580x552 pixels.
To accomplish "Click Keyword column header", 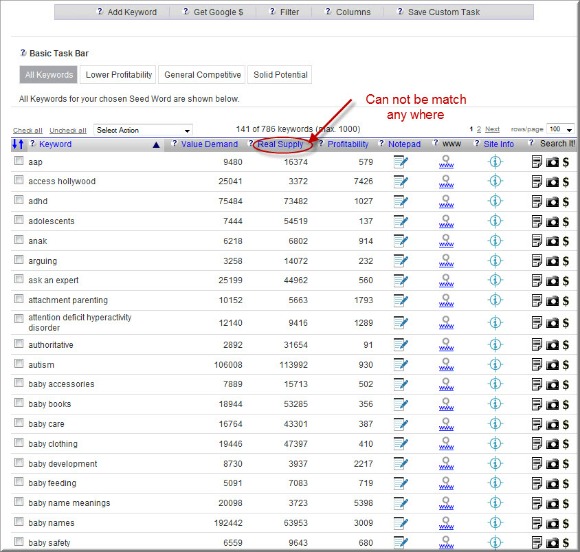I will point(55,144).
